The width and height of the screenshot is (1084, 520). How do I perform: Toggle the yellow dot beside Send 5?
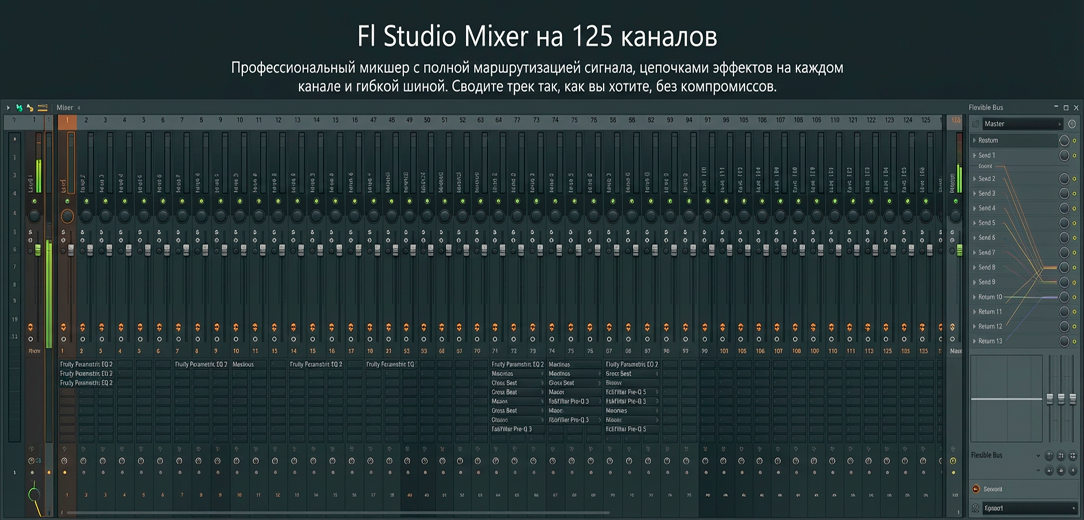coord(1074,223)
